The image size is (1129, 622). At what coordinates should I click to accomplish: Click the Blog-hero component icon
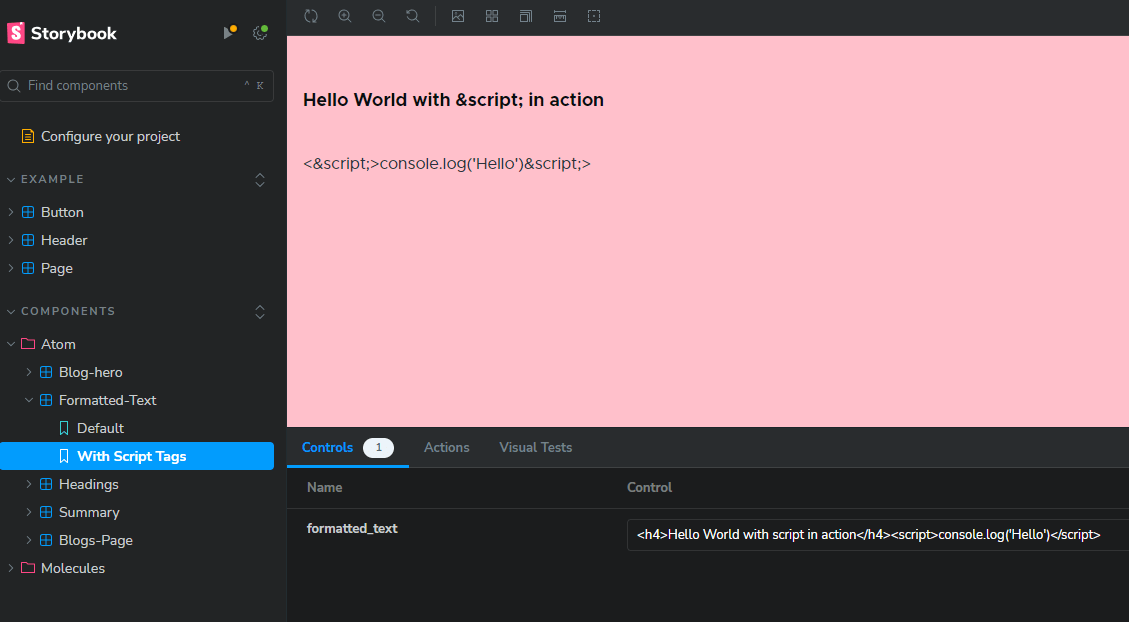(46, 372)
